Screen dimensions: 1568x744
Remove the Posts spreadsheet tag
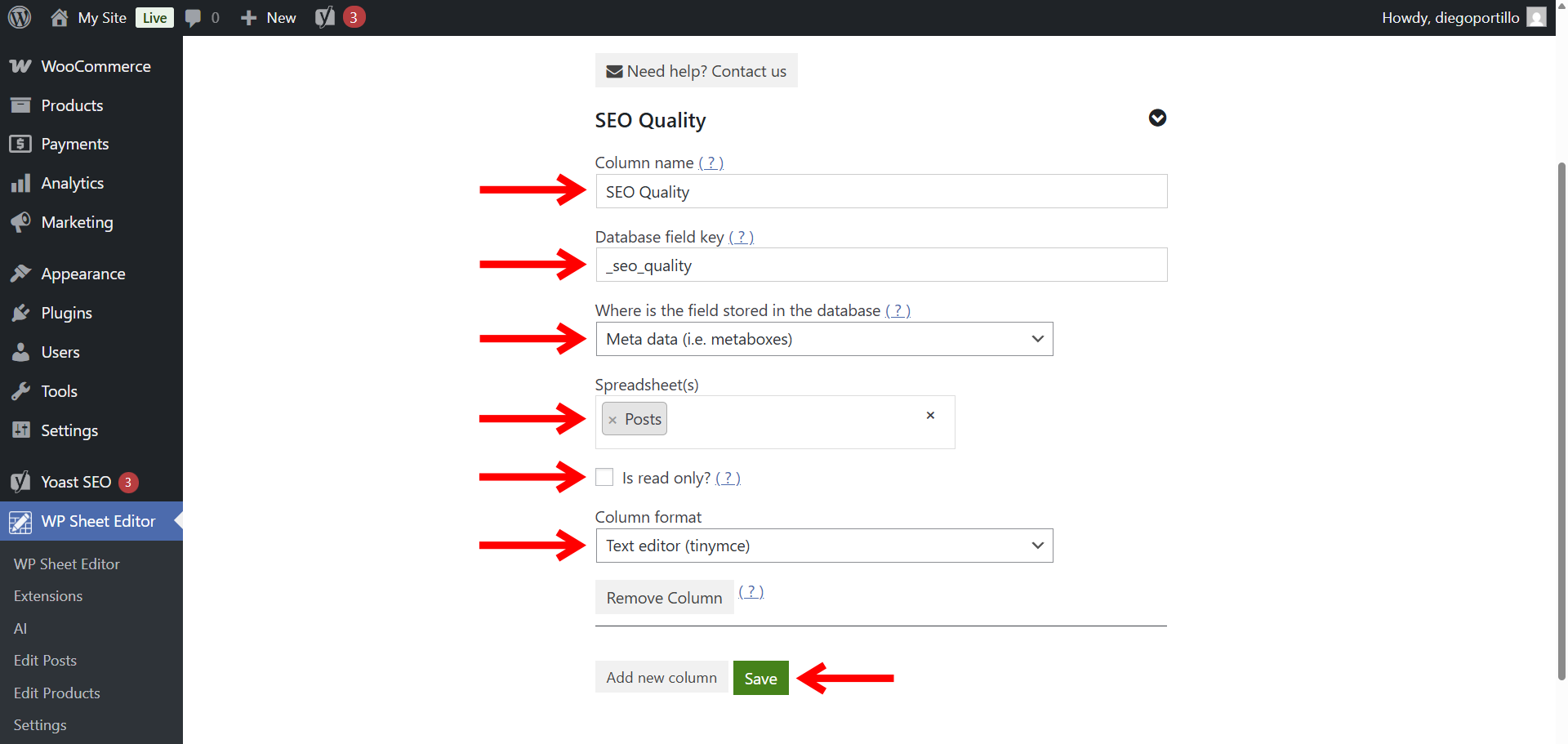point(612,420)
